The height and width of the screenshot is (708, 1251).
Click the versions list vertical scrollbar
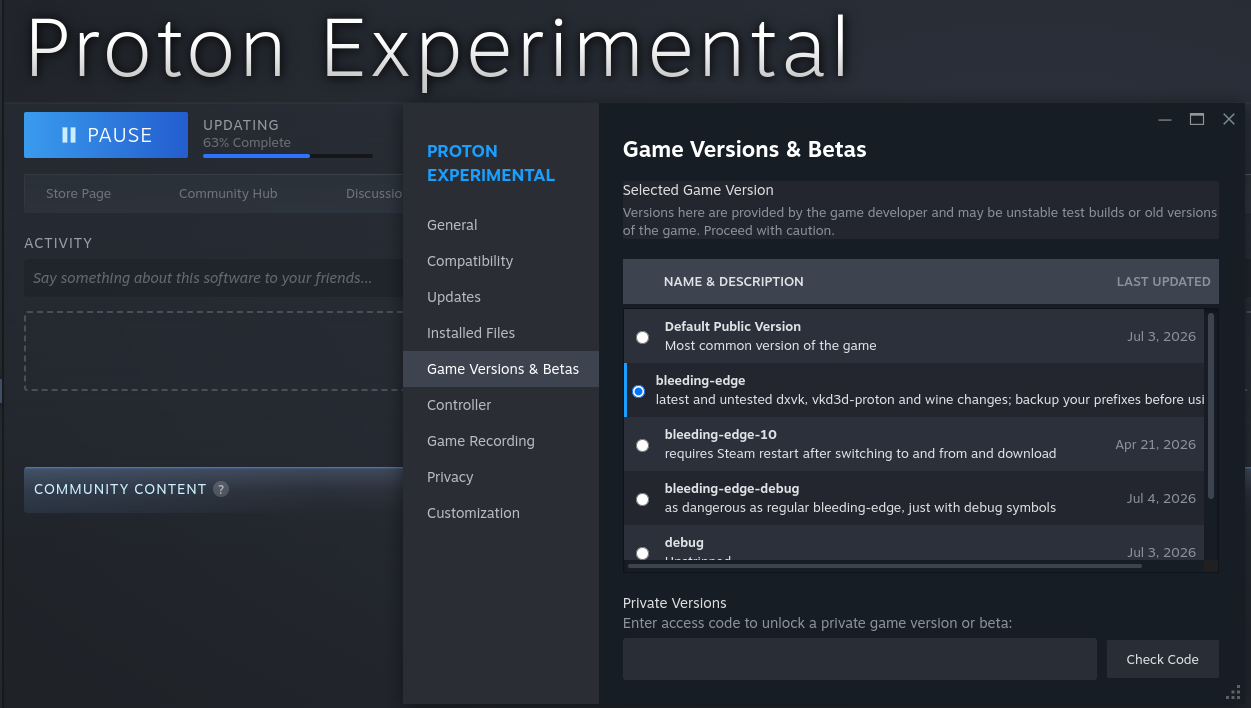(x=1211, y=406)
